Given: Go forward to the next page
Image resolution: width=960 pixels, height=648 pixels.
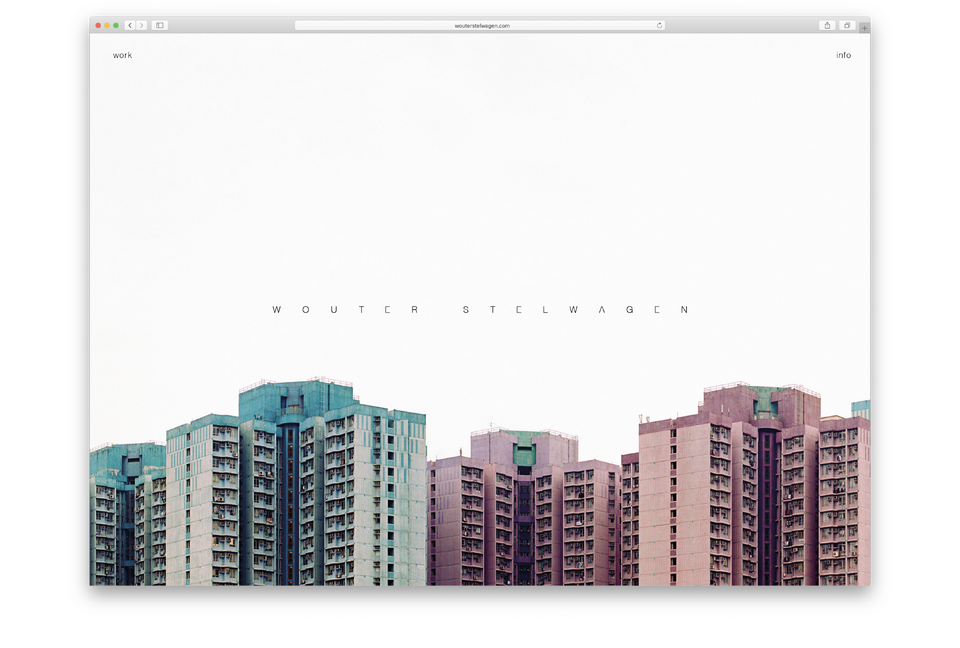Looking at the screenshot, I should (141, 25).
